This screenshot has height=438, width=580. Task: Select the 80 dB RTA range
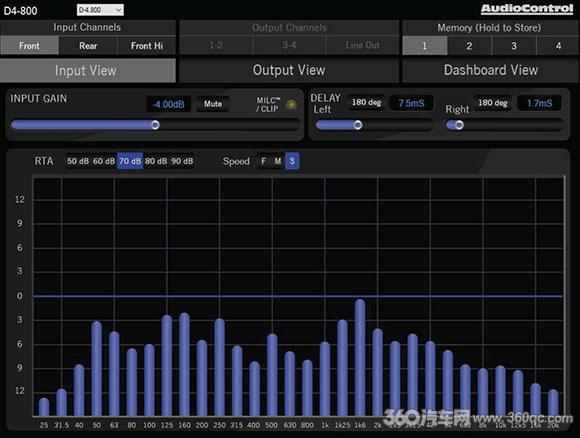[x=156, y=161]
